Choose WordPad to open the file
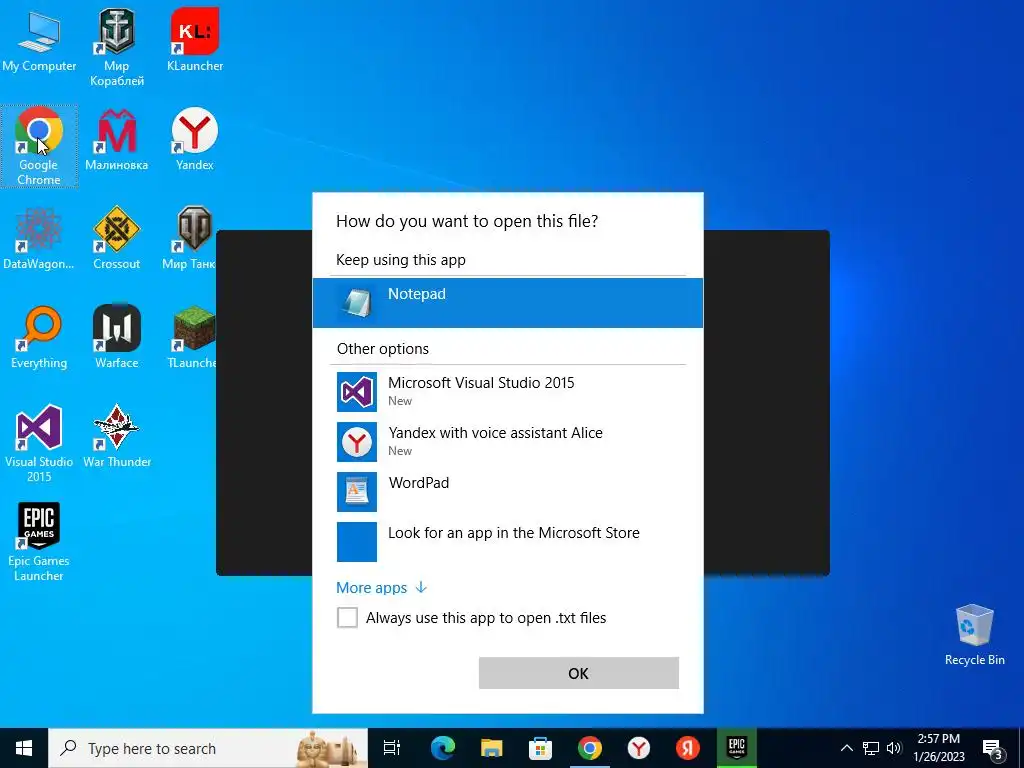 (x=507, y=492)
